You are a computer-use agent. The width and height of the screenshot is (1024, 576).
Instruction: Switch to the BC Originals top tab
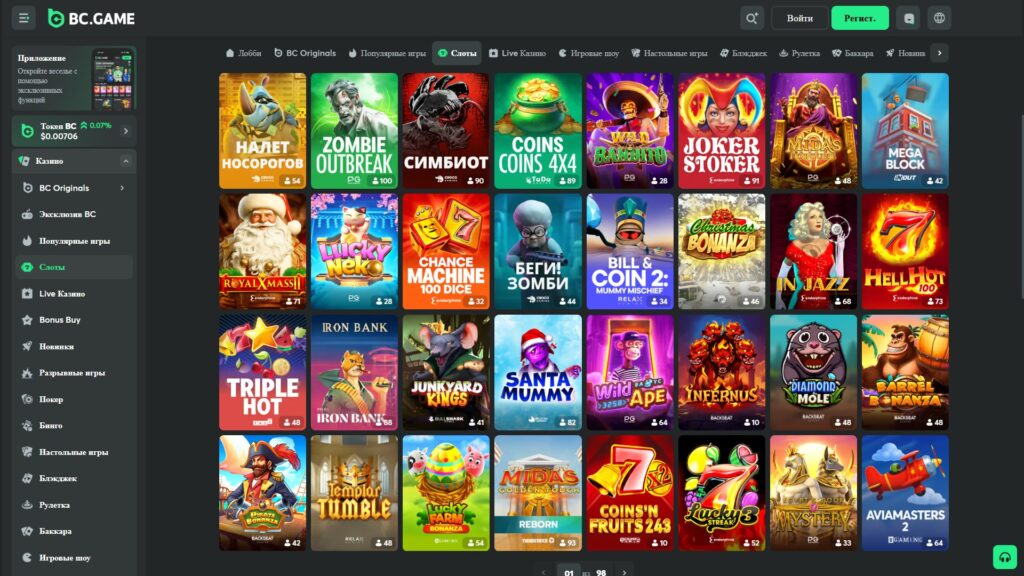click(x=305, y=53)
